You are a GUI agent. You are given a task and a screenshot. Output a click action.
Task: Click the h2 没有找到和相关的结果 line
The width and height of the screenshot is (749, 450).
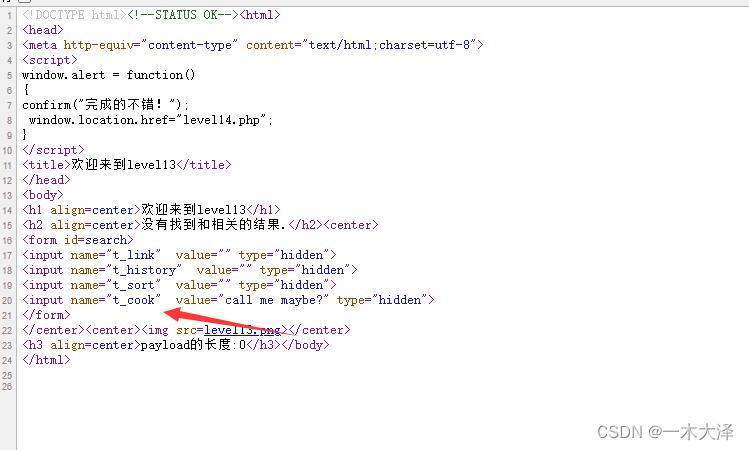point(200,225)
